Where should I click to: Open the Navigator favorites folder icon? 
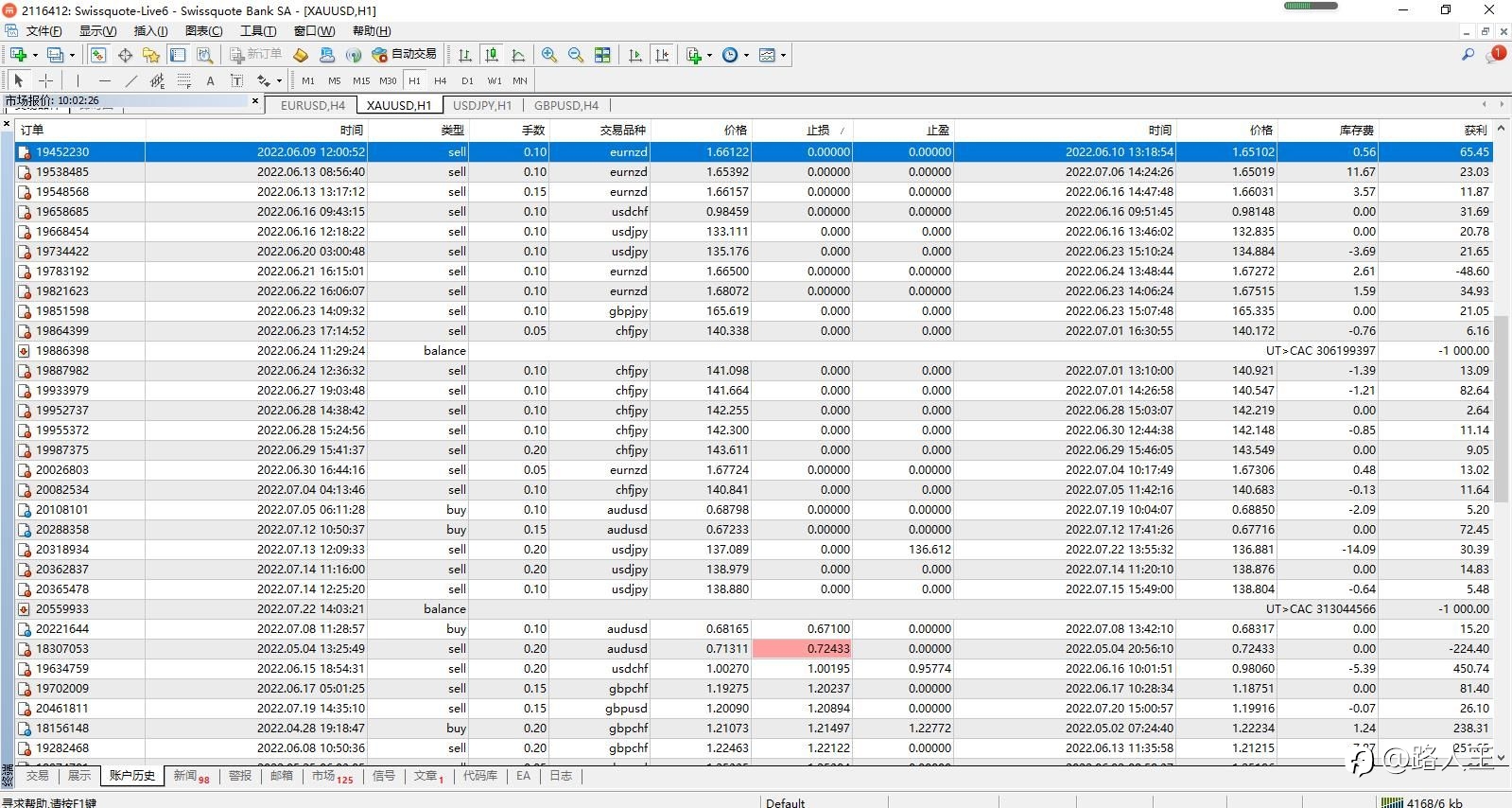pyautogui.click(x=151, y=55)
